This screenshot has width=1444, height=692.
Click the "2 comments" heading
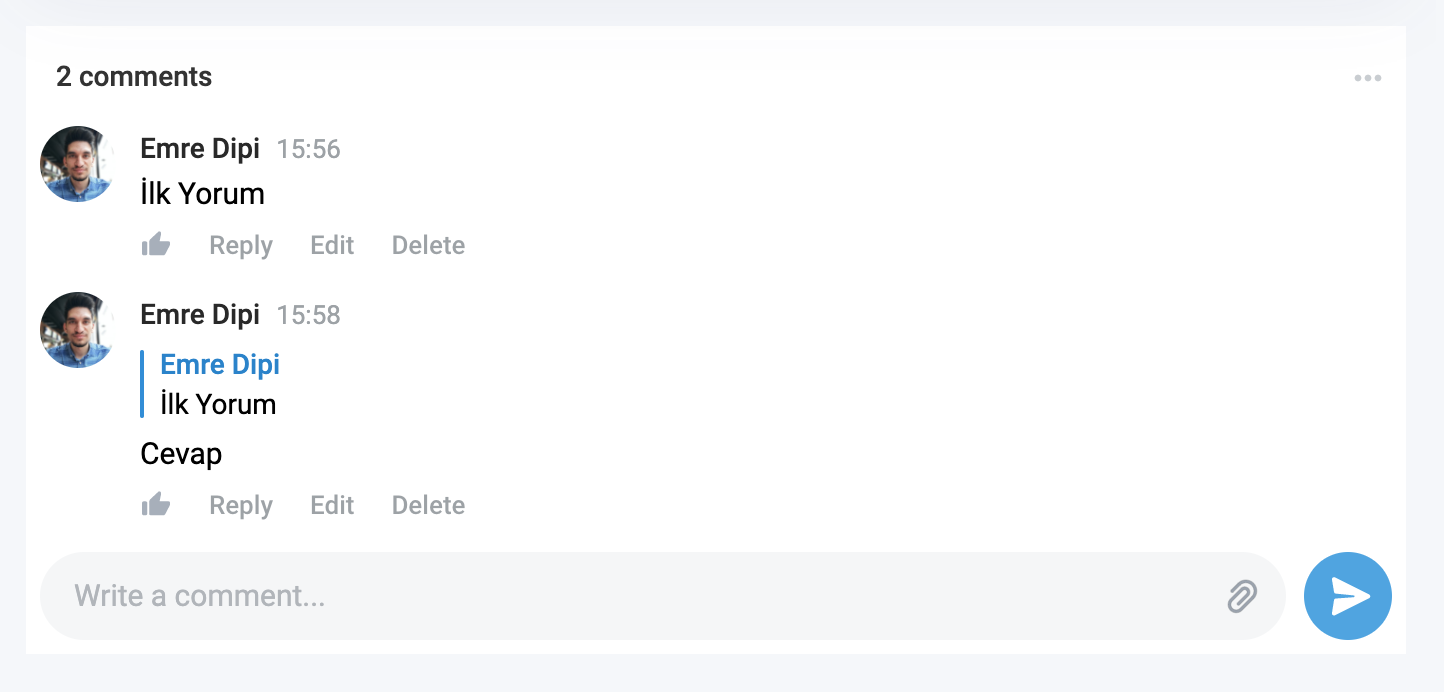tap(134, 77)
